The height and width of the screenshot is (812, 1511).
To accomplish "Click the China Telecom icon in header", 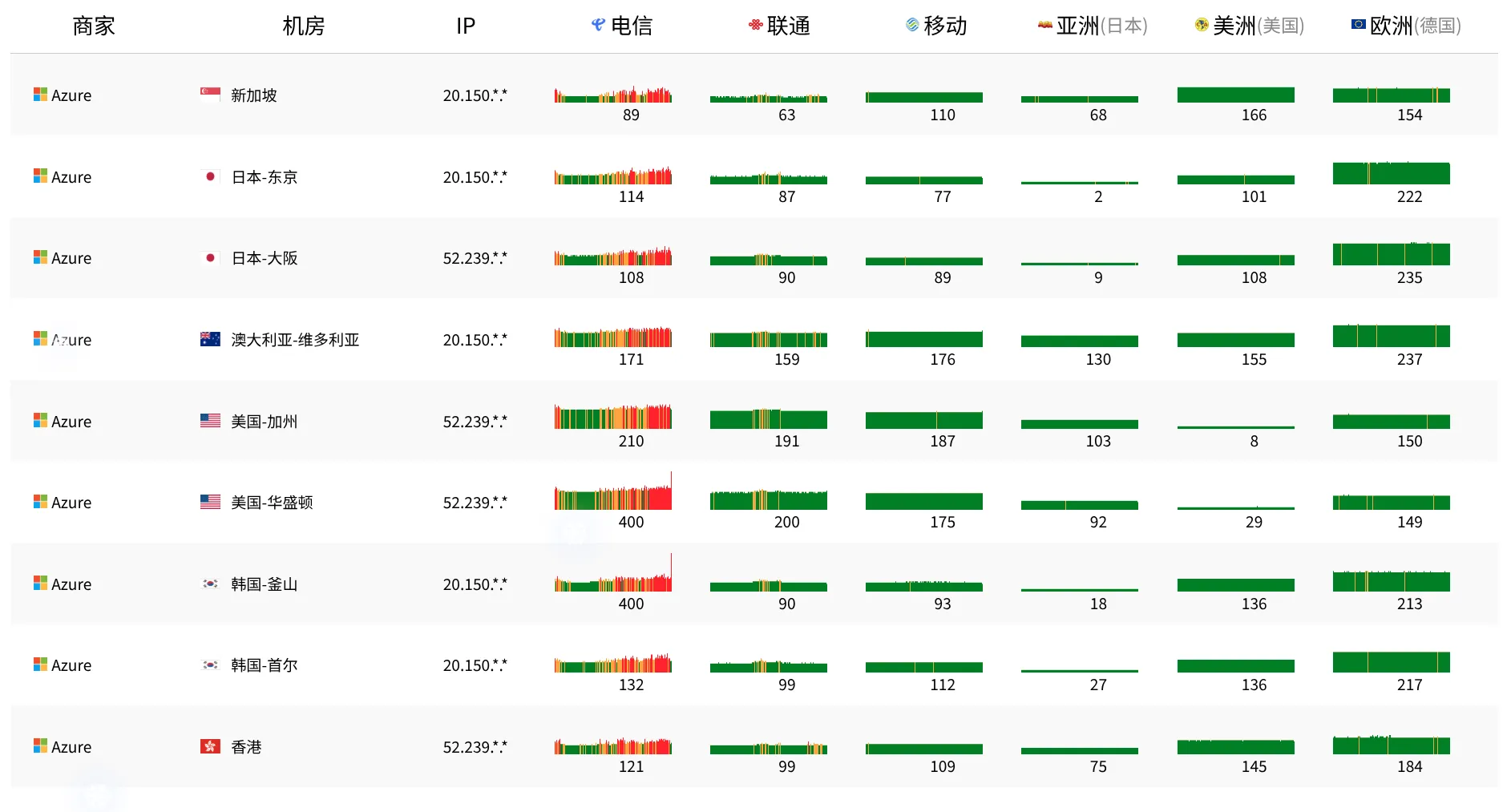I will (x=598, y=26).
